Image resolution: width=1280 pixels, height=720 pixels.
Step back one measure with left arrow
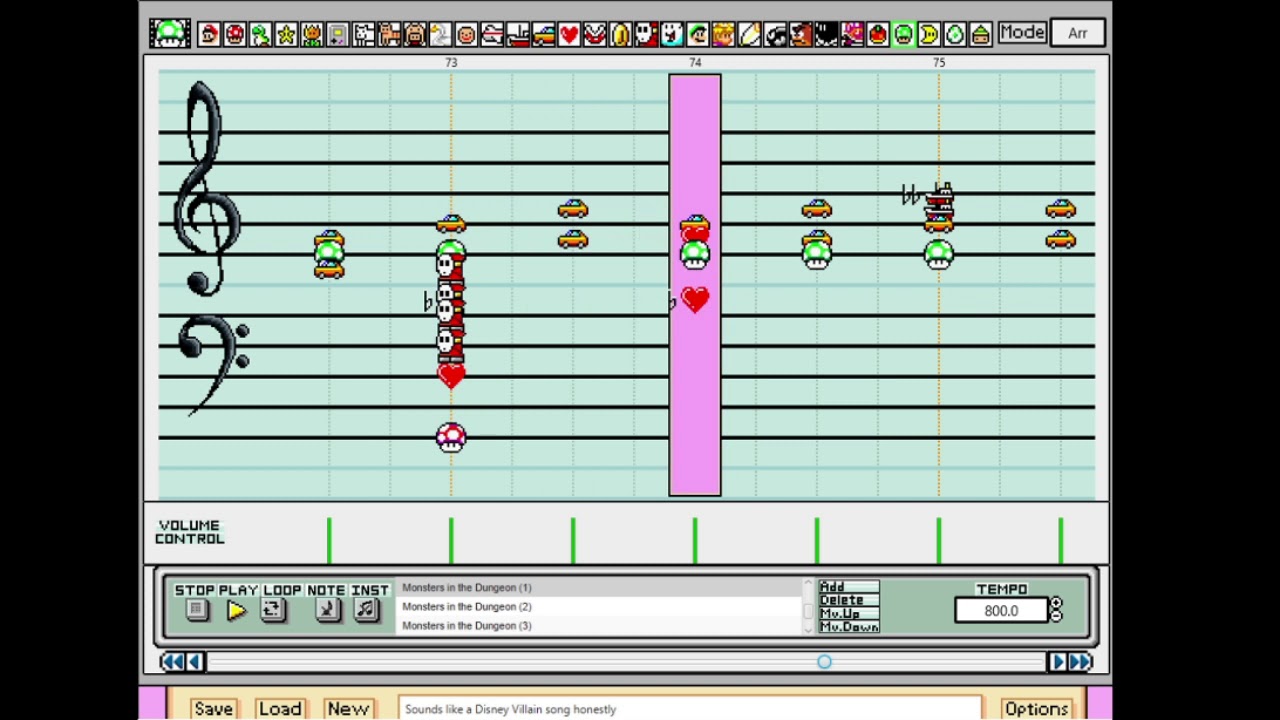click(x=194, y=661)
